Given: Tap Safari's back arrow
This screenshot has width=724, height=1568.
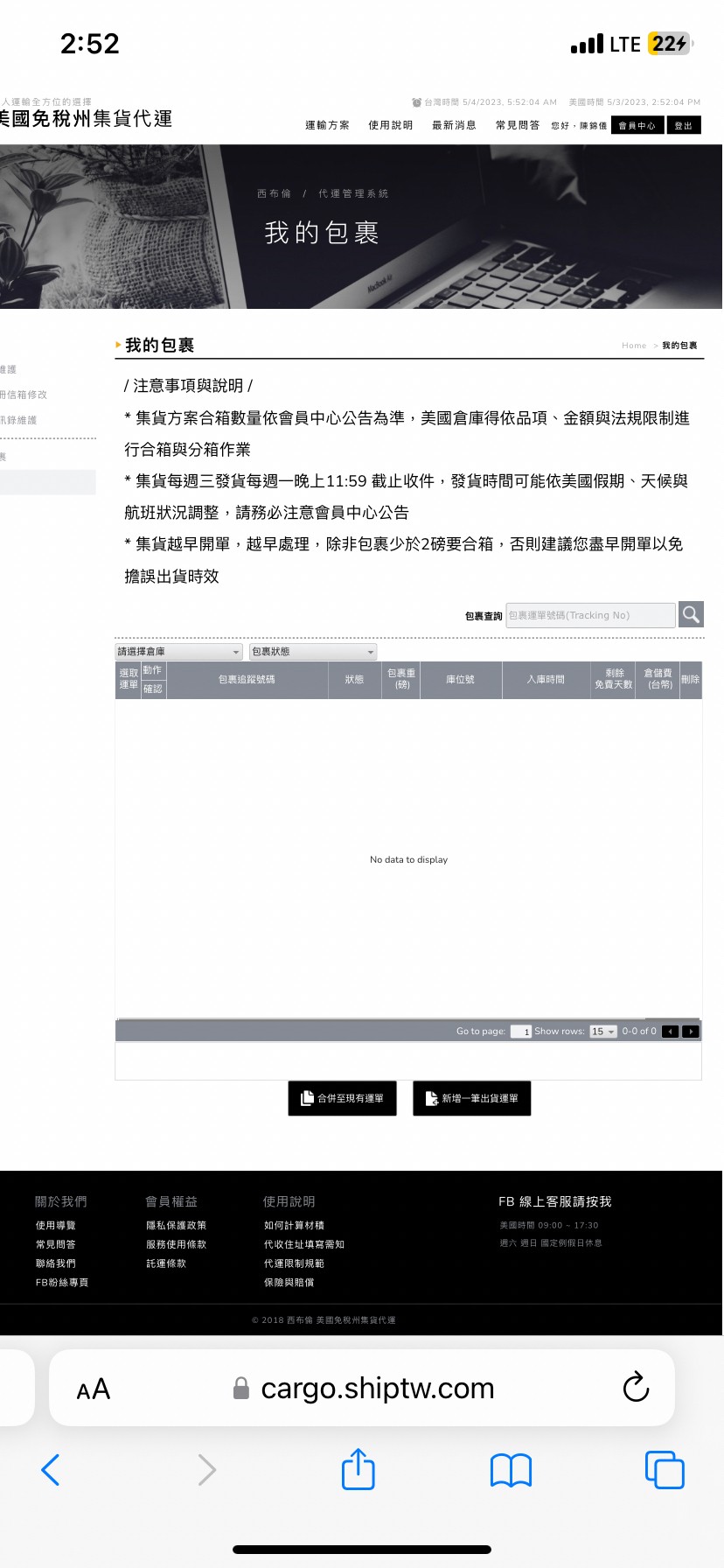Looking at the screenshot, I should 51,1470.
